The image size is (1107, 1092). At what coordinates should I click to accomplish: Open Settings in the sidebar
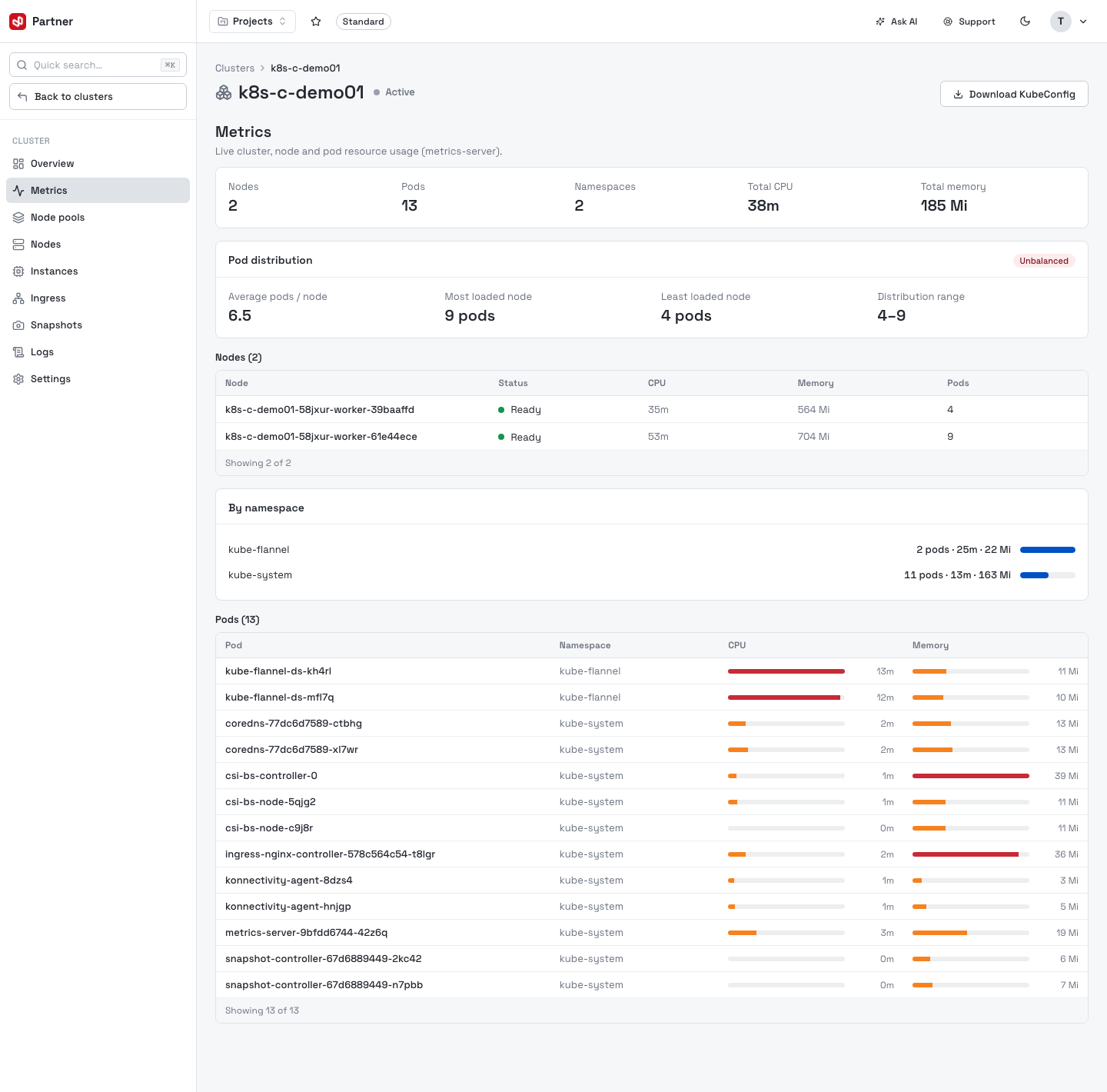point(98,379)
